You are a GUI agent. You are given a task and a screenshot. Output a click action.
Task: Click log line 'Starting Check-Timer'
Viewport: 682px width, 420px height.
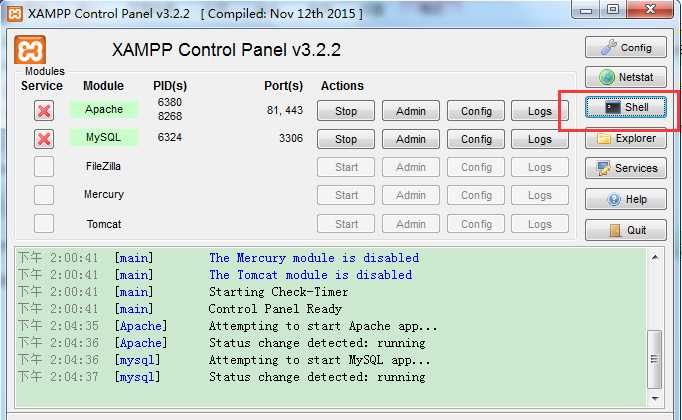[278, 292]
